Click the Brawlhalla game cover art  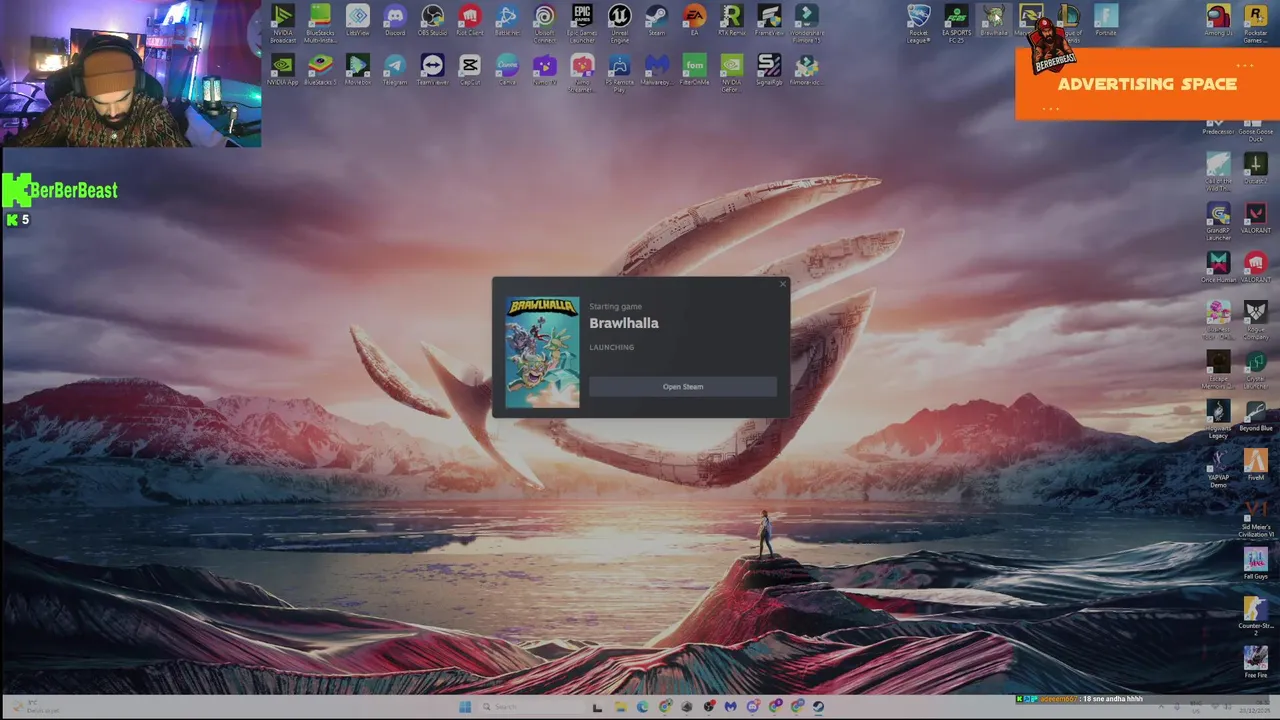[x=542, y=352]
